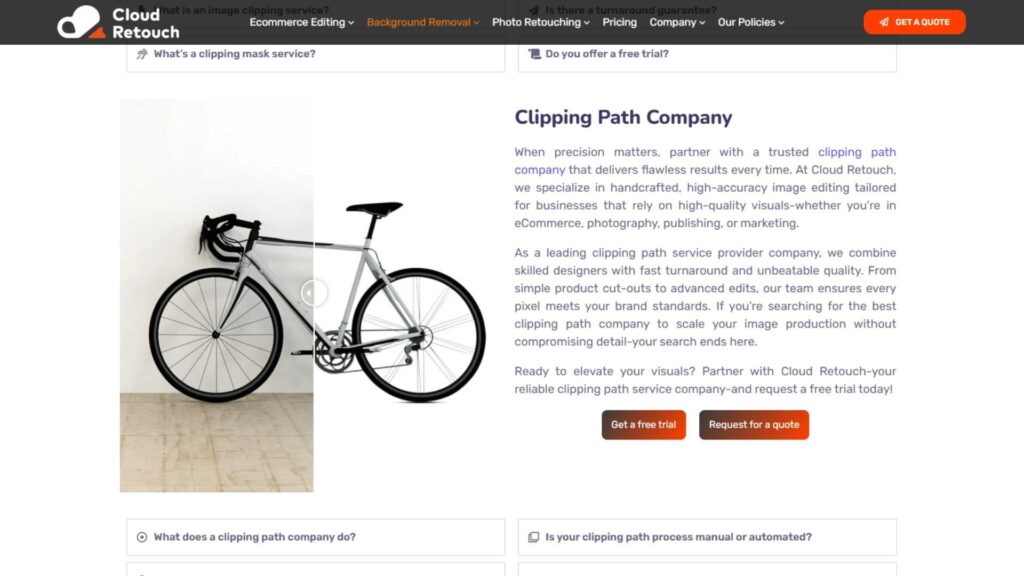Click the before/after slider handle on the bicycle image
This screenshot has width=1024, height=576.
pyautogui.click(x=314, y=293)
